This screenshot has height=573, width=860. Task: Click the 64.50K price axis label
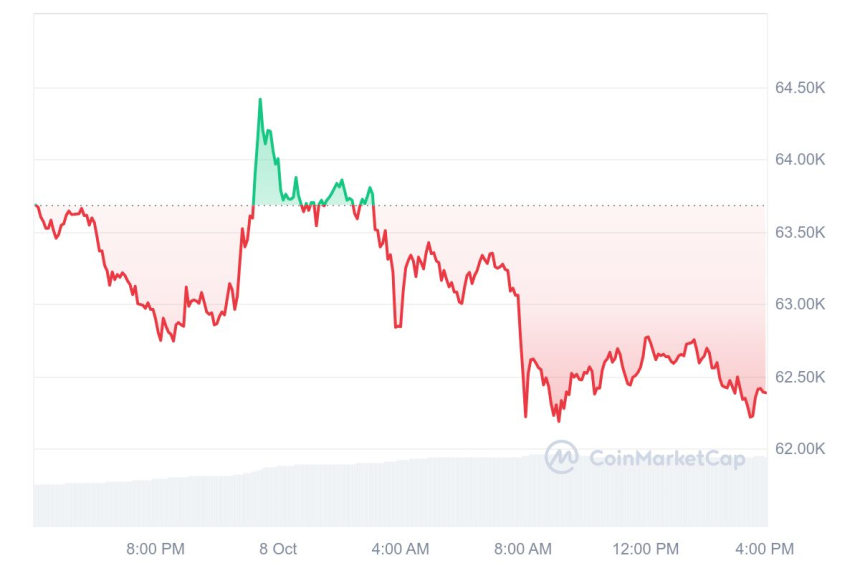pyautogui.click(x=800, y=88)
